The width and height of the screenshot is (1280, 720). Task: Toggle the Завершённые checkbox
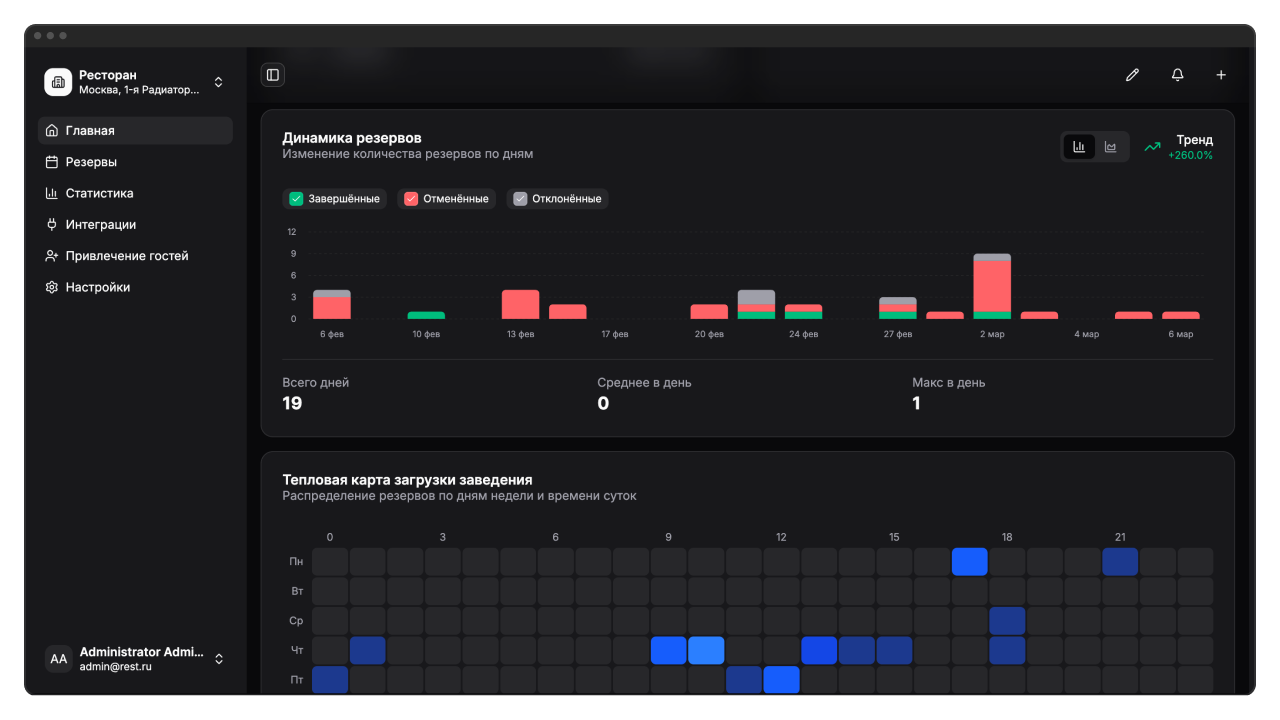(296, 199)
